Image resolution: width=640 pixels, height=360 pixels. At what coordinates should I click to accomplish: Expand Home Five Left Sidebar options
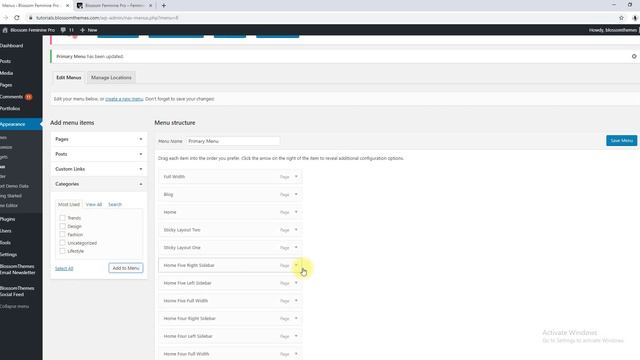coord(296,283)
